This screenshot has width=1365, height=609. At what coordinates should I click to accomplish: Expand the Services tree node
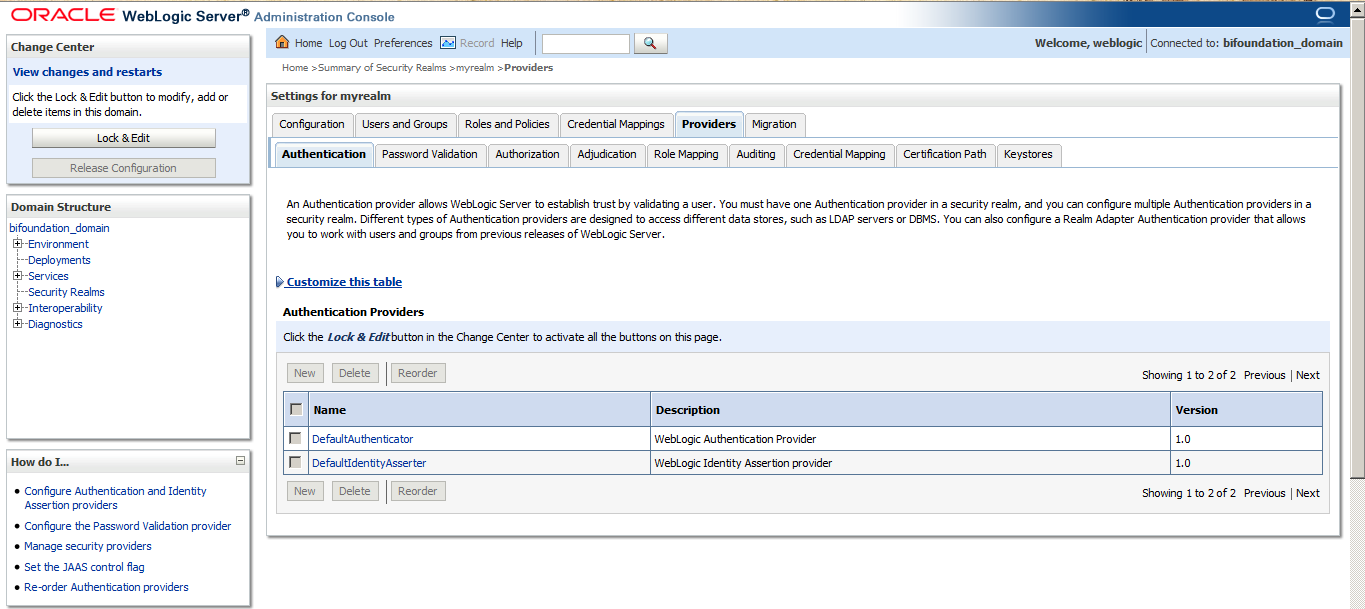pos(18,276)
